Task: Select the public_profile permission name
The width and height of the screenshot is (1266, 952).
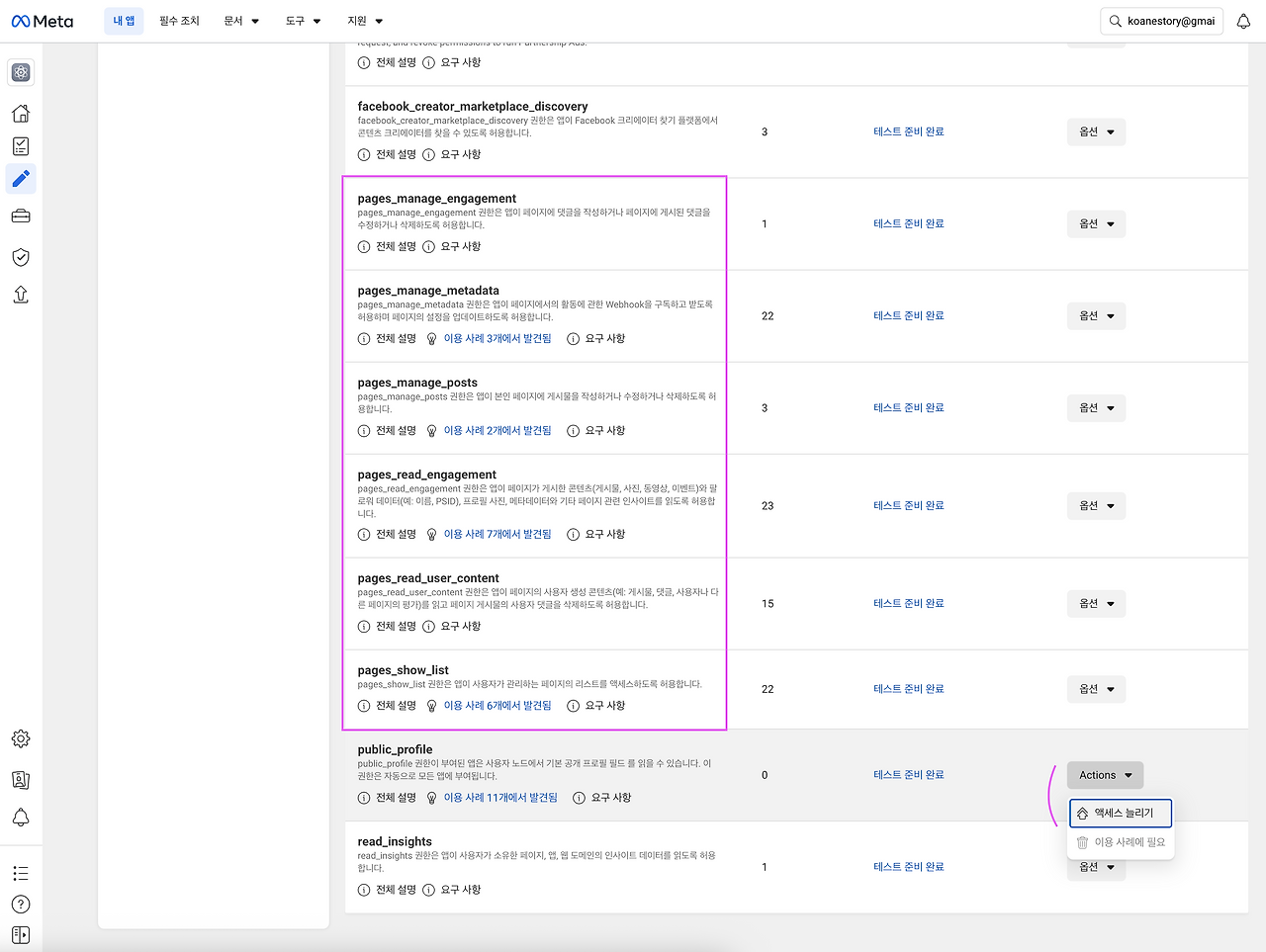Action: pos(396,749)
